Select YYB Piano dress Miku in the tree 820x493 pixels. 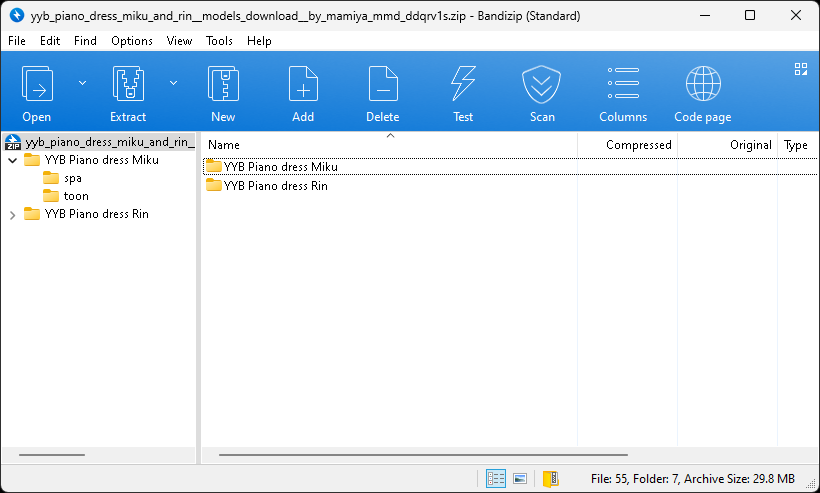click(x=92, y=160)
